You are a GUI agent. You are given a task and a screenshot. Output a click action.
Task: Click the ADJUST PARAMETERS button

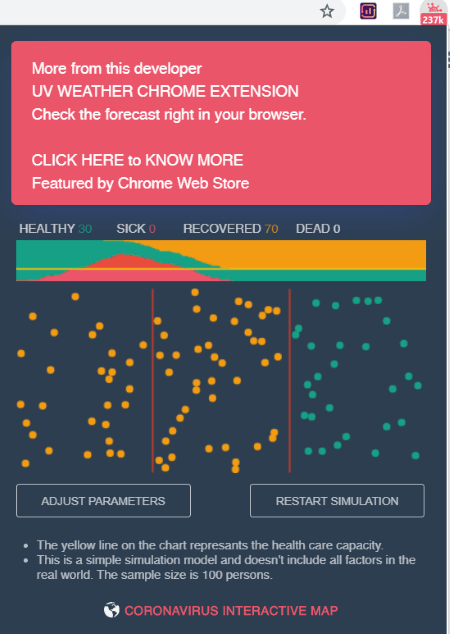(x=104, y=501)
